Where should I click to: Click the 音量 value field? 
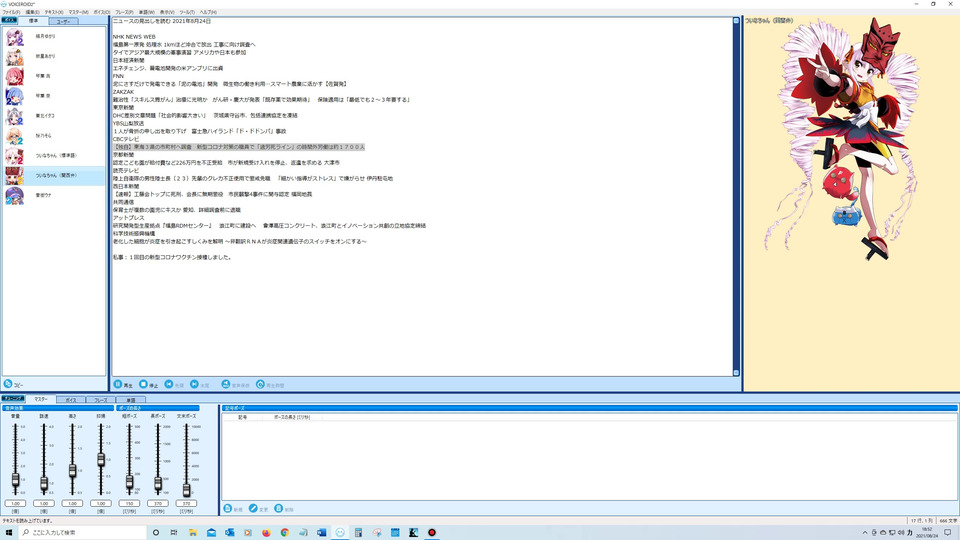pos(15,503)
